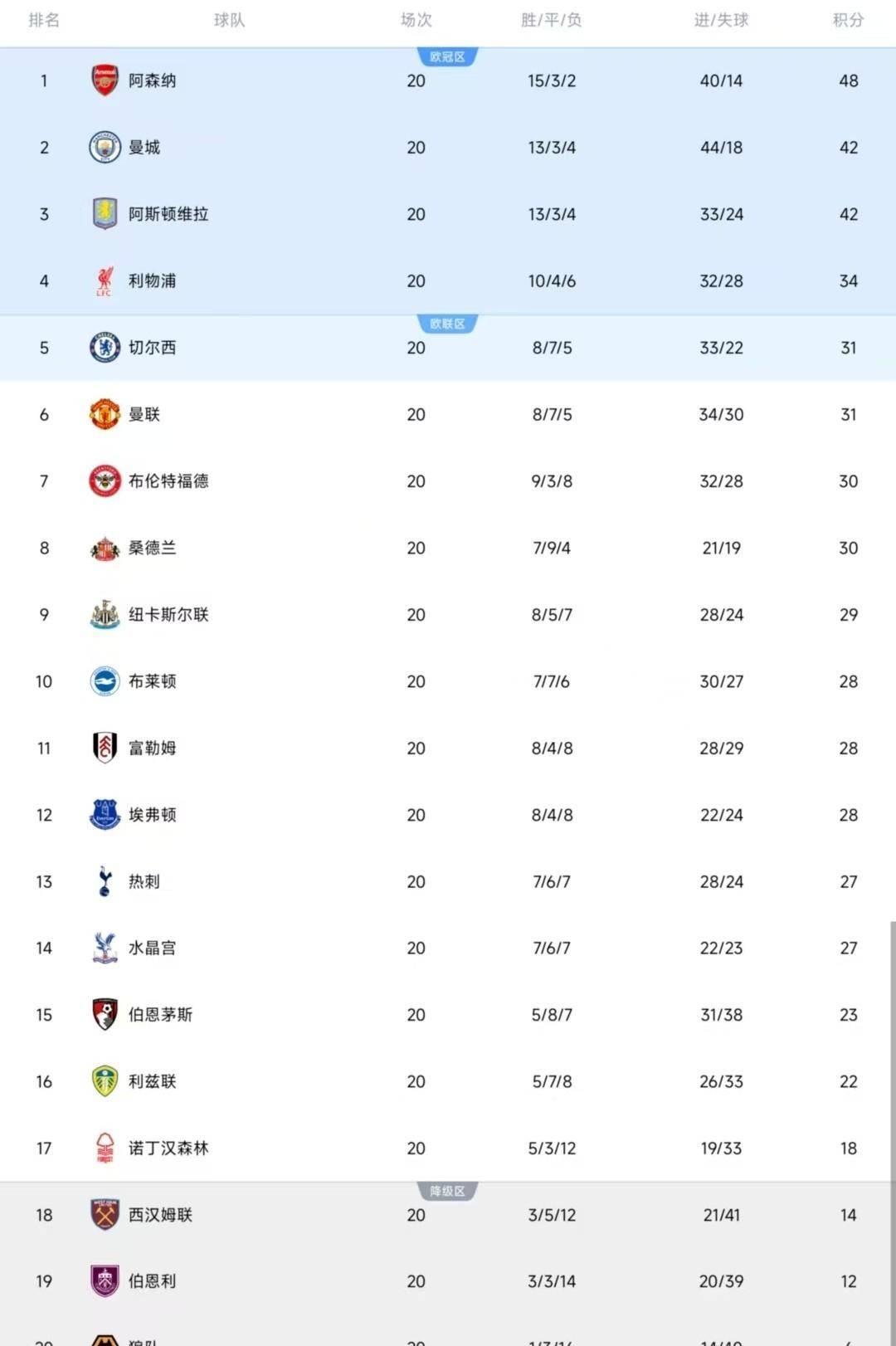The height and width of the screenshot is (1346, 896).
Task: Click the Manchester United crest icon
Action: coord(105,414)
